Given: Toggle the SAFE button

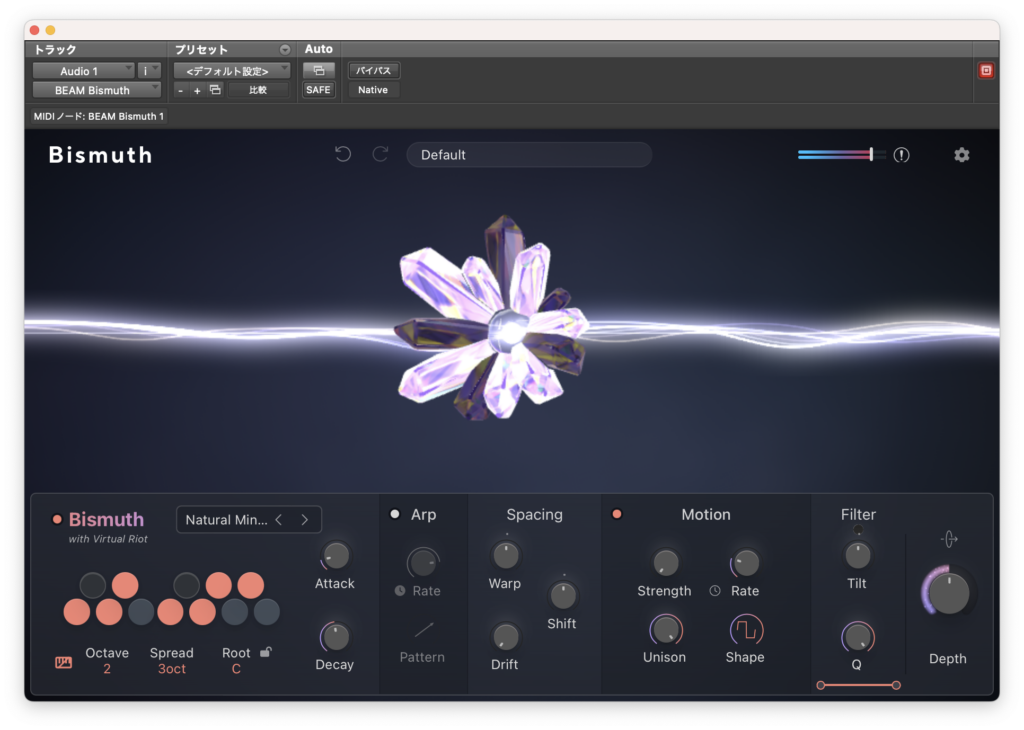Looking at the screenshot, I should pos(319,89).
